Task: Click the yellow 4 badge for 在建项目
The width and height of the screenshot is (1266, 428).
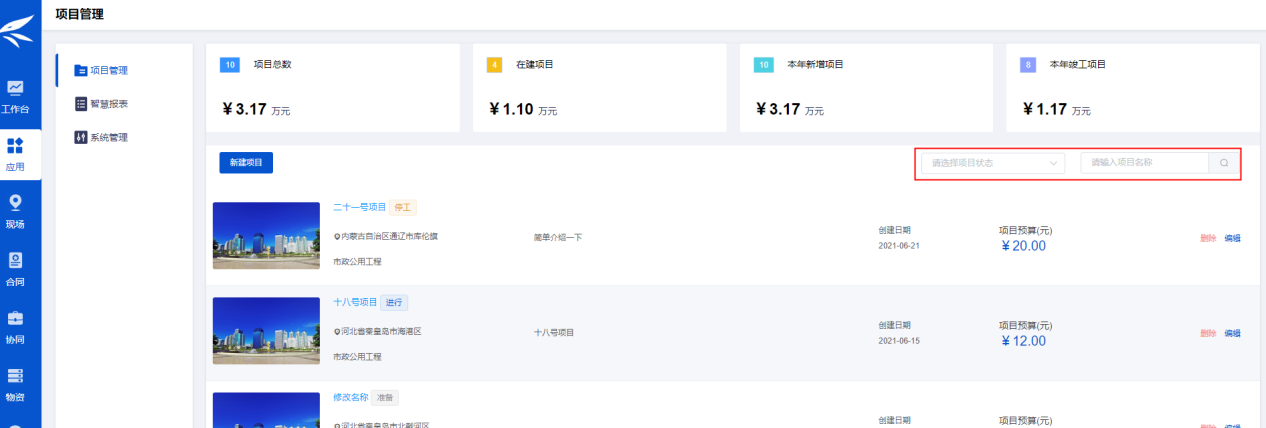Action: (x=494, y=65)
